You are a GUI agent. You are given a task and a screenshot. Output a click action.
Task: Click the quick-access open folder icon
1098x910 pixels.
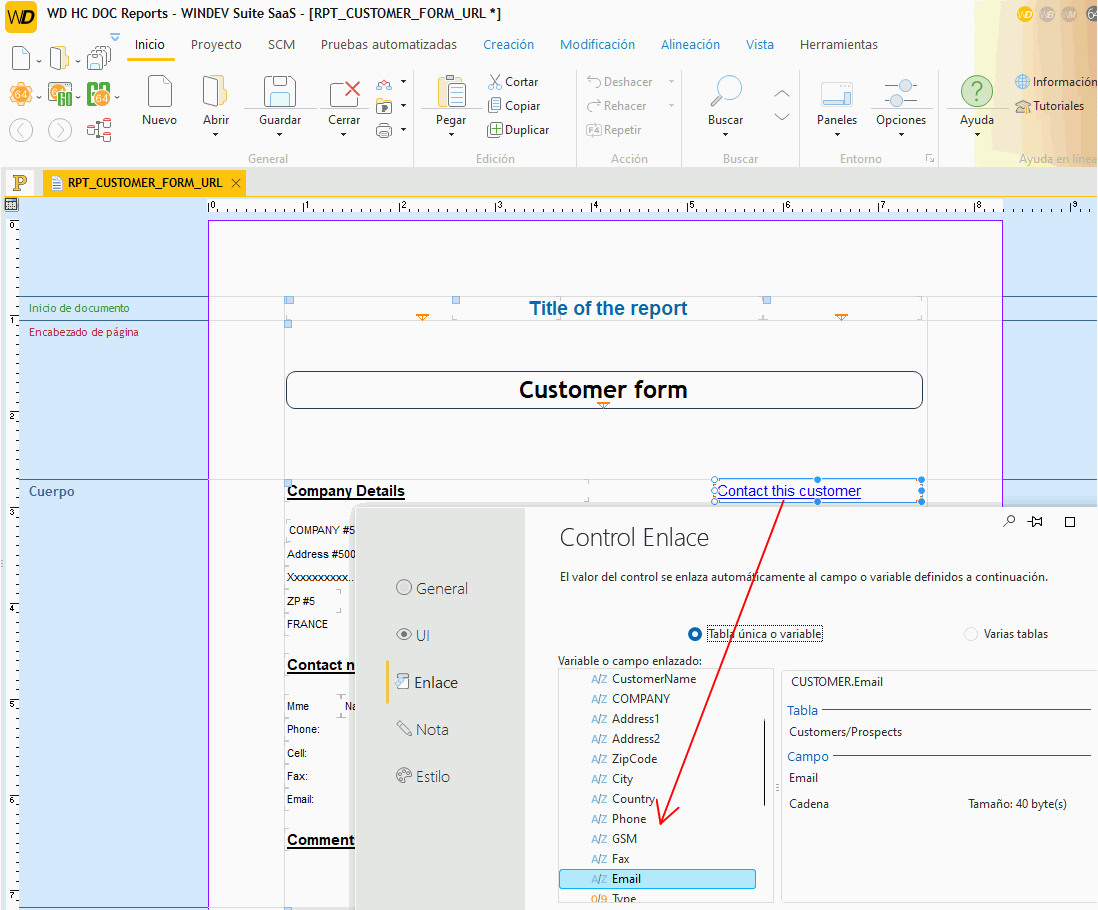click(x=59, y=58)
